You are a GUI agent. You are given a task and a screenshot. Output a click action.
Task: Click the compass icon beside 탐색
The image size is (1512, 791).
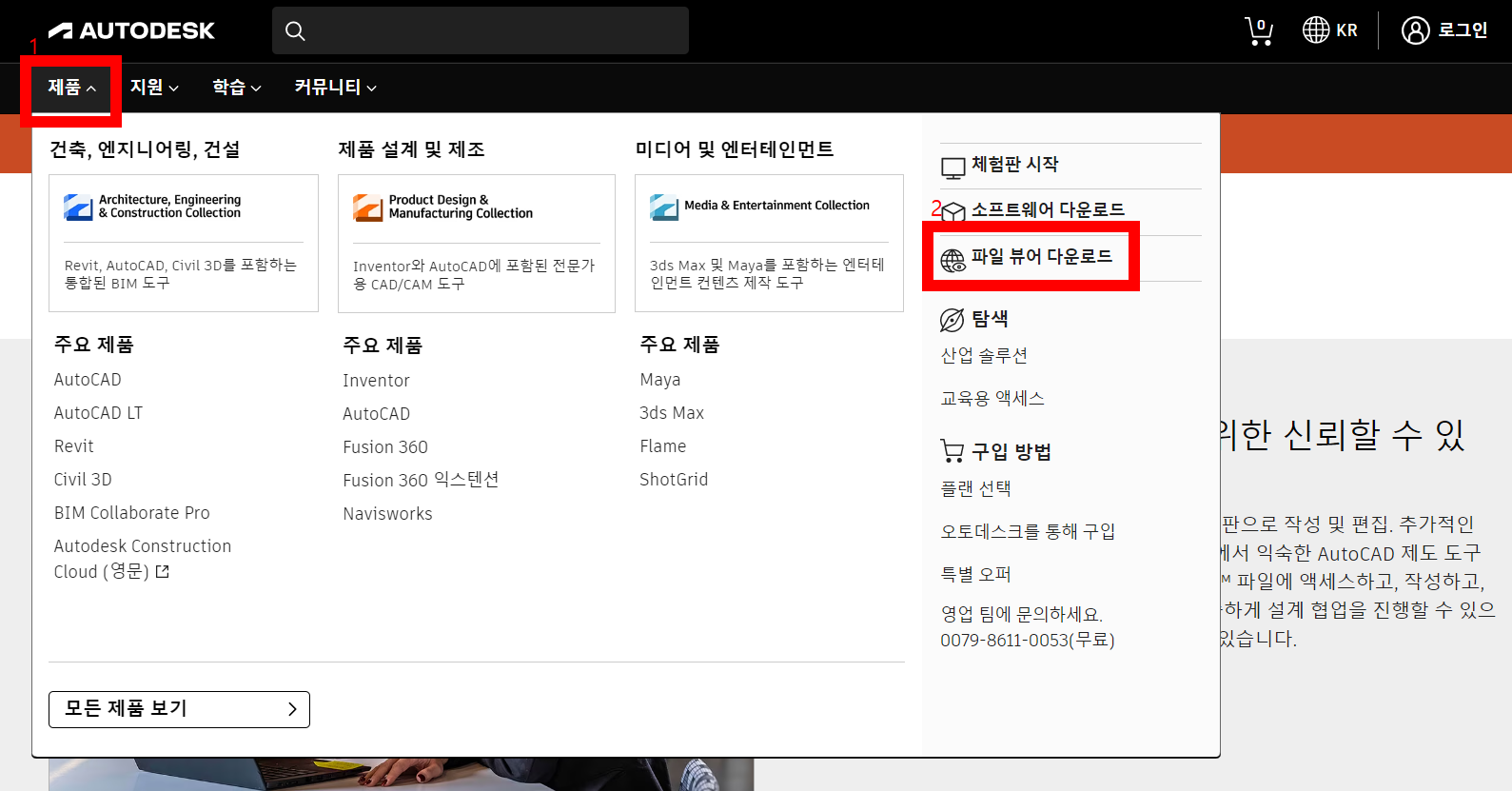(x=952, y=320)
